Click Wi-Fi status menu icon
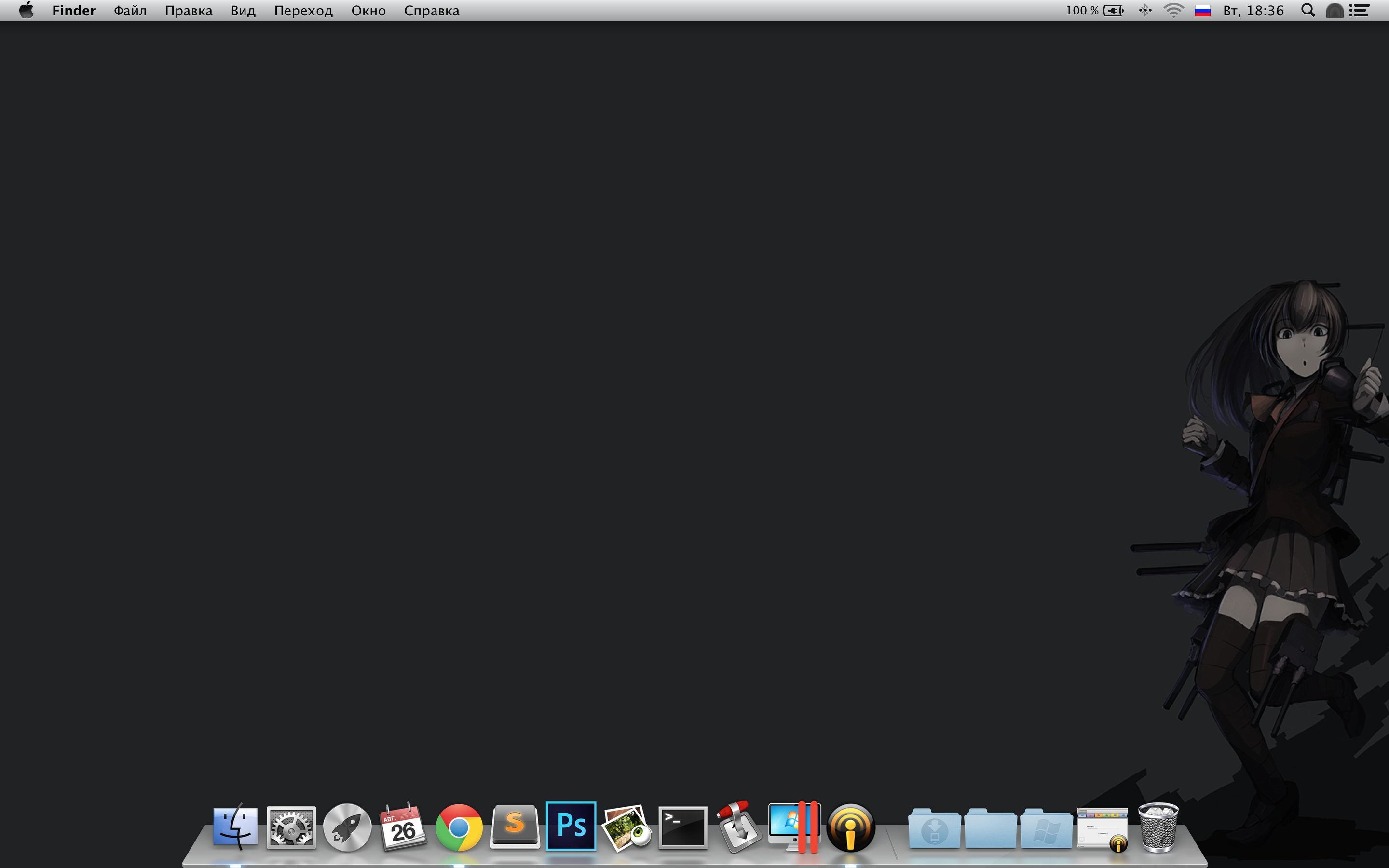The image size is (1389, 868). 1173,10
